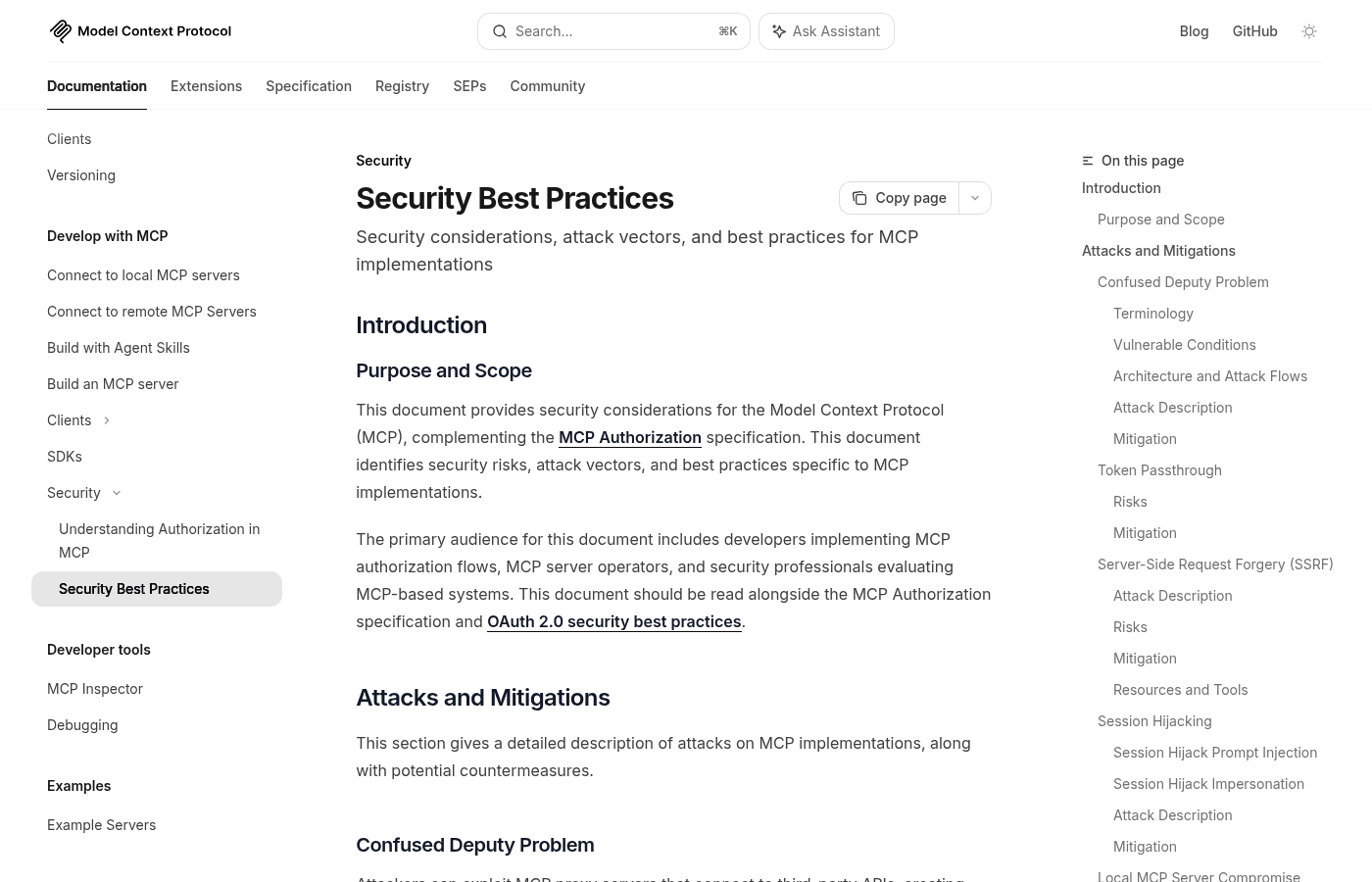Click the Developer tools sidebar header
The image size is (1372, 882).
click(x=99, y=650)
